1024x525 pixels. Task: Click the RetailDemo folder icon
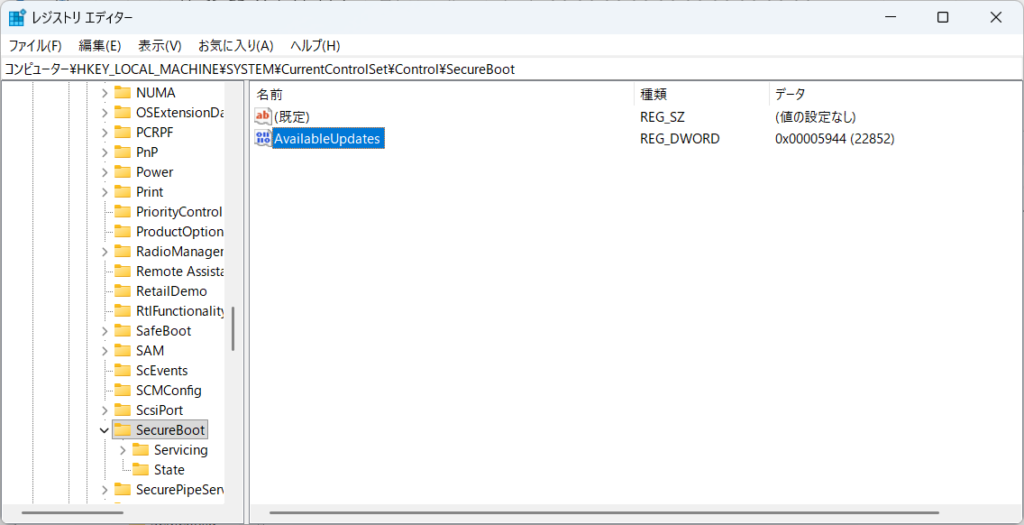(122, 291)
